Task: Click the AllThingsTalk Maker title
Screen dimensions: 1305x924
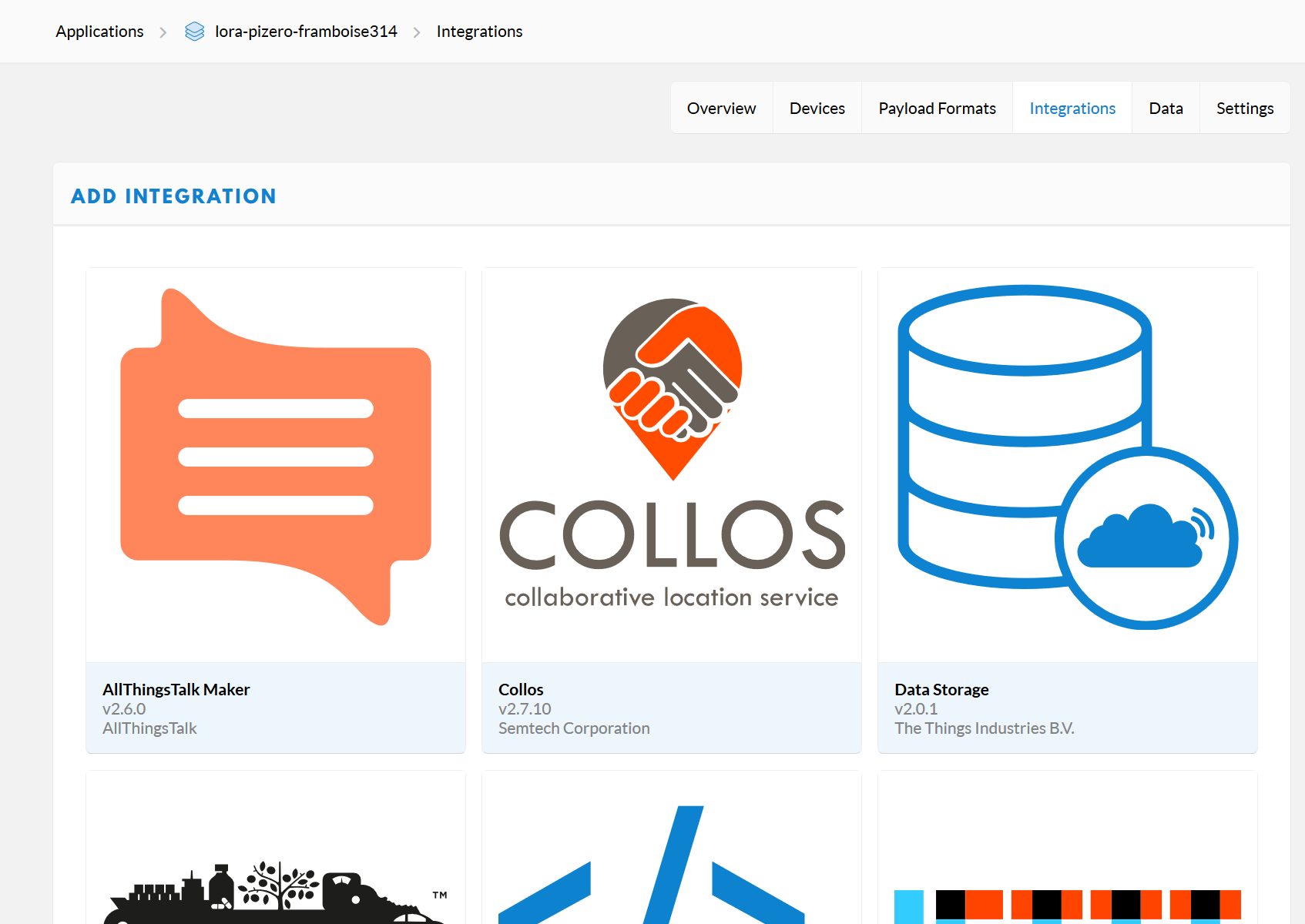Action: [176, 689]
